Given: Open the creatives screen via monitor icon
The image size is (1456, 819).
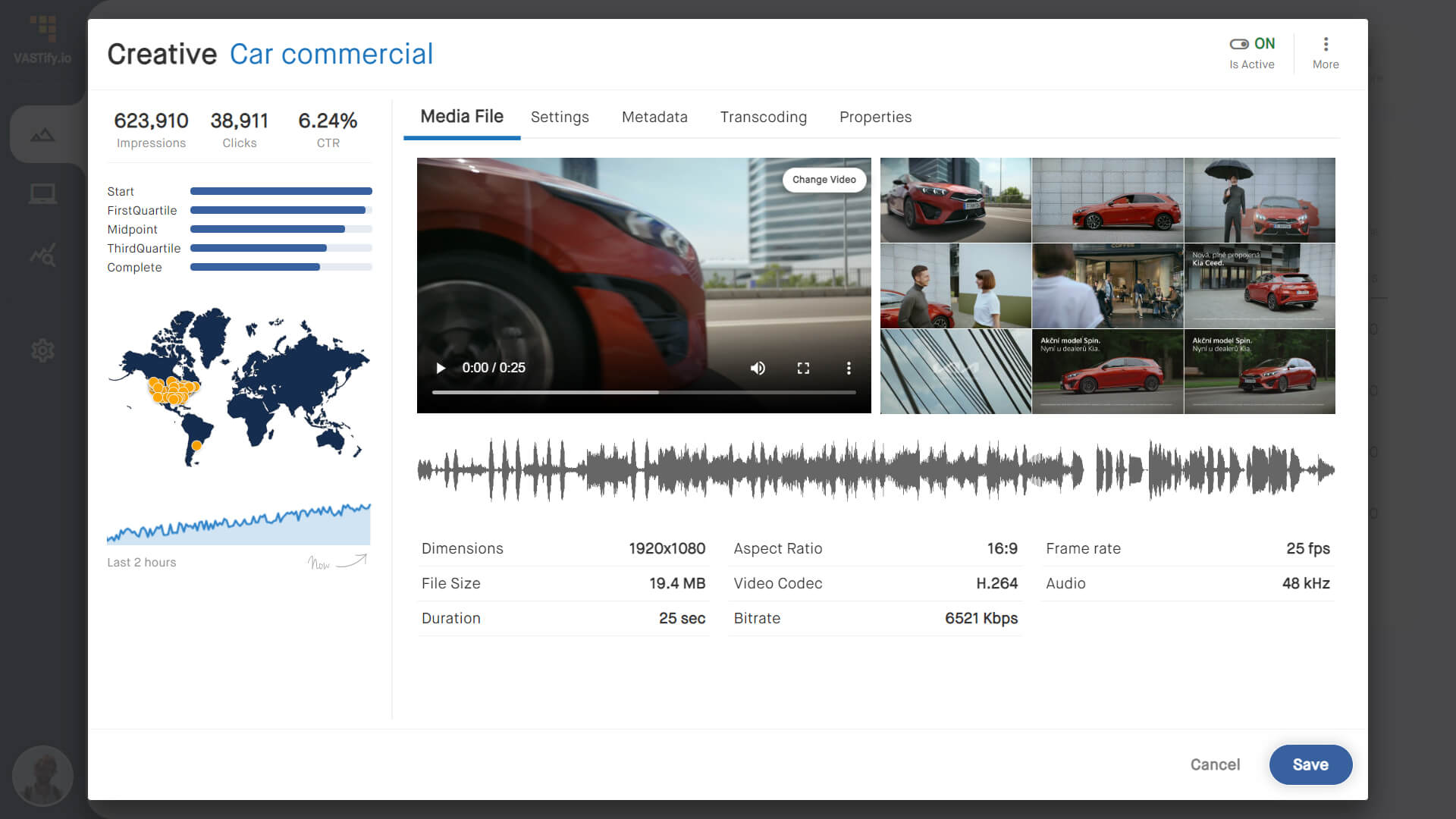Looking at the screenshot, I should tap(43, 193).
